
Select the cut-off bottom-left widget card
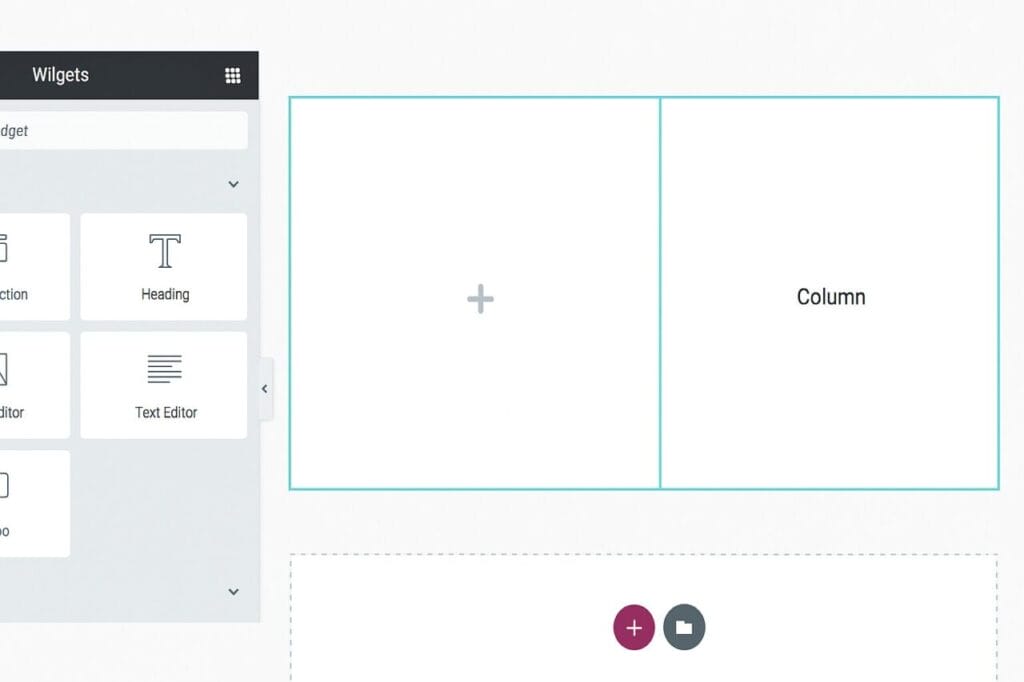tap(30, 503)
